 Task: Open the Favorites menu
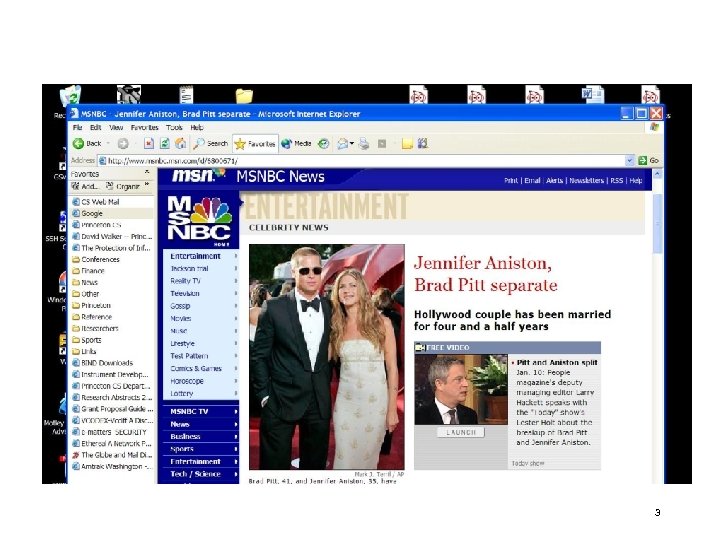[x=144, y=127]
